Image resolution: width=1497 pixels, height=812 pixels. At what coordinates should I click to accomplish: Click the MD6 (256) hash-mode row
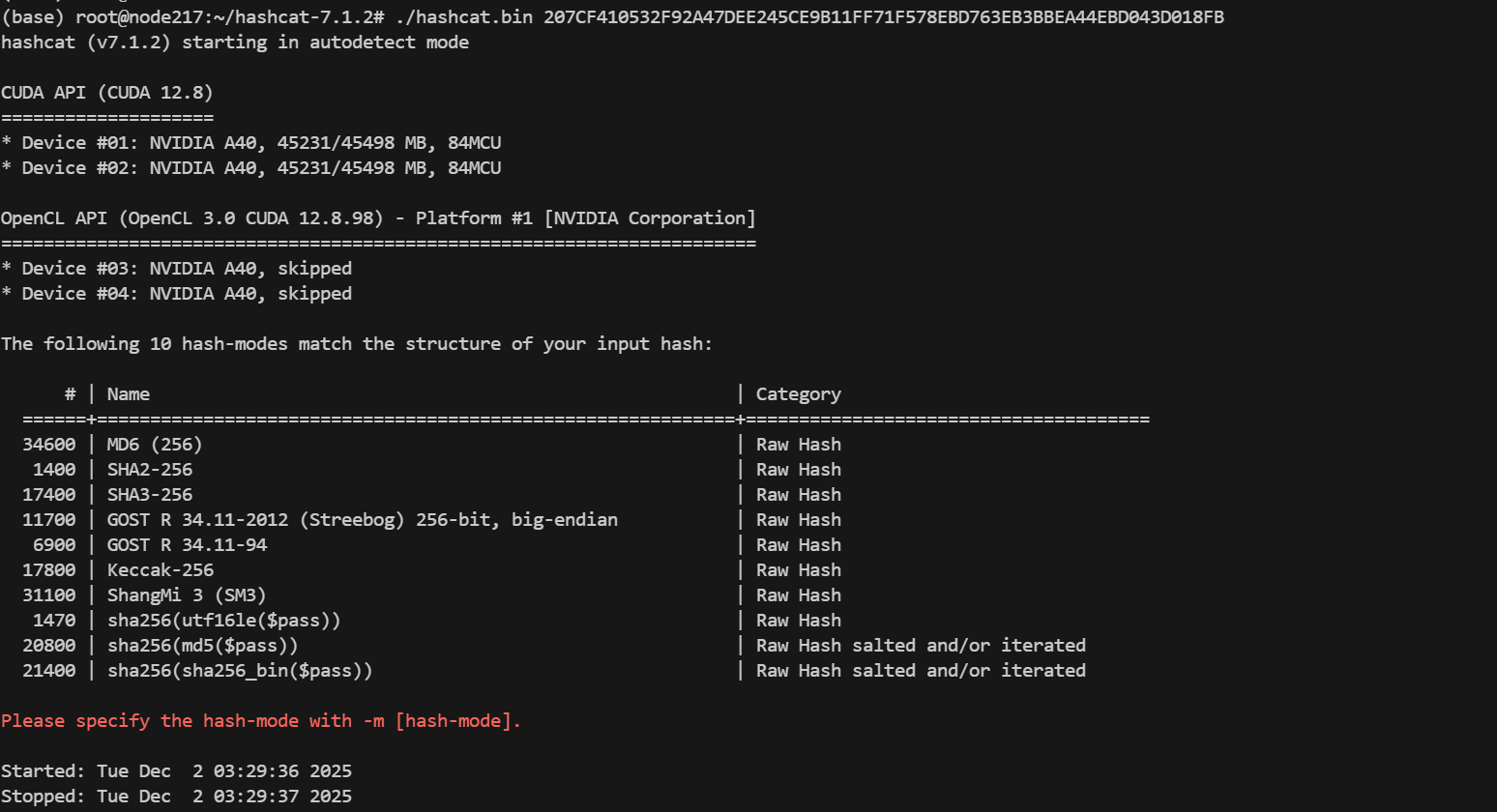(x=155, y=445)
